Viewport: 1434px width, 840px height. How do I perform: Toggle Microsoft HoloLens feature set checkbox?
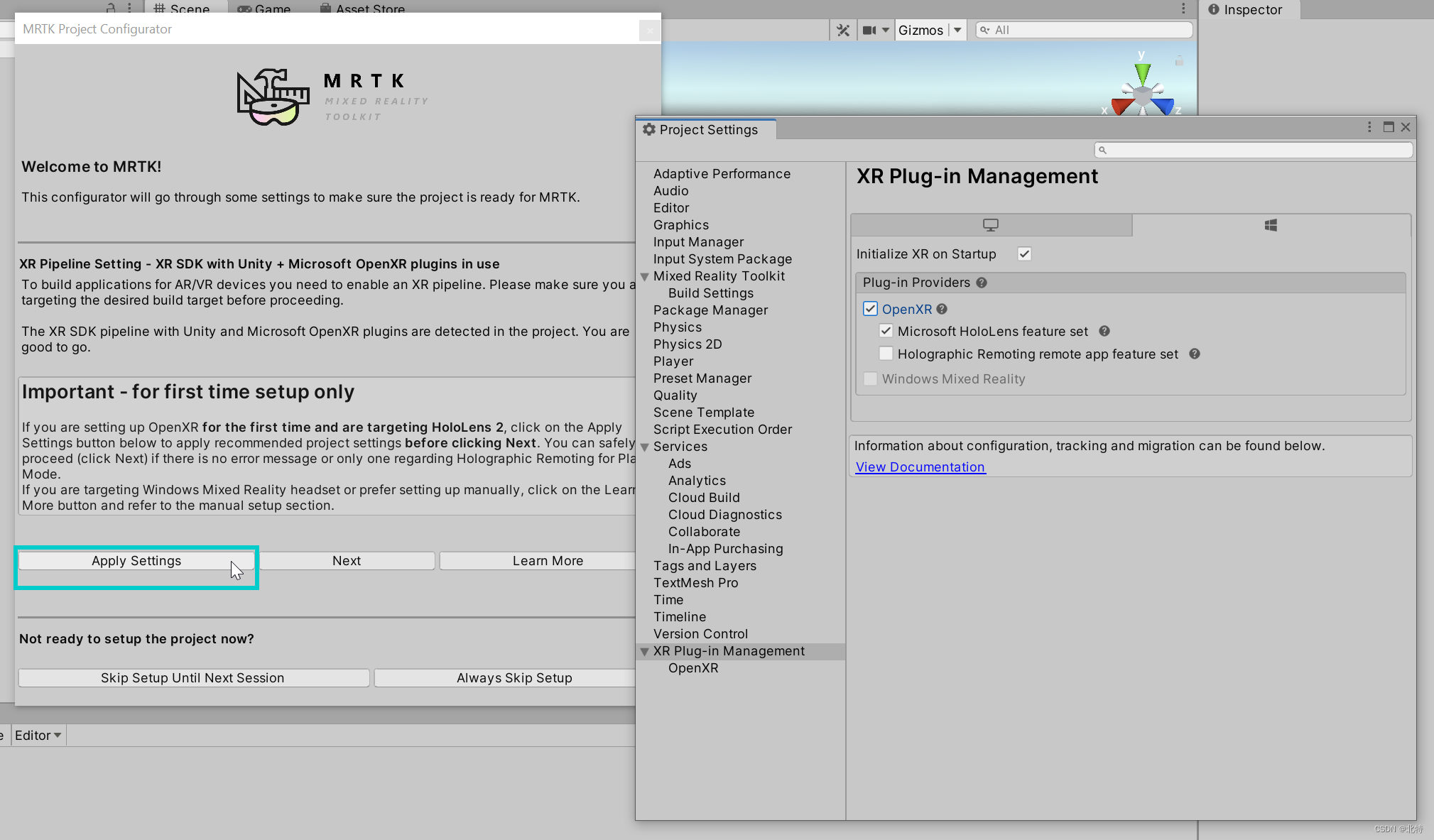click(886, 331)
